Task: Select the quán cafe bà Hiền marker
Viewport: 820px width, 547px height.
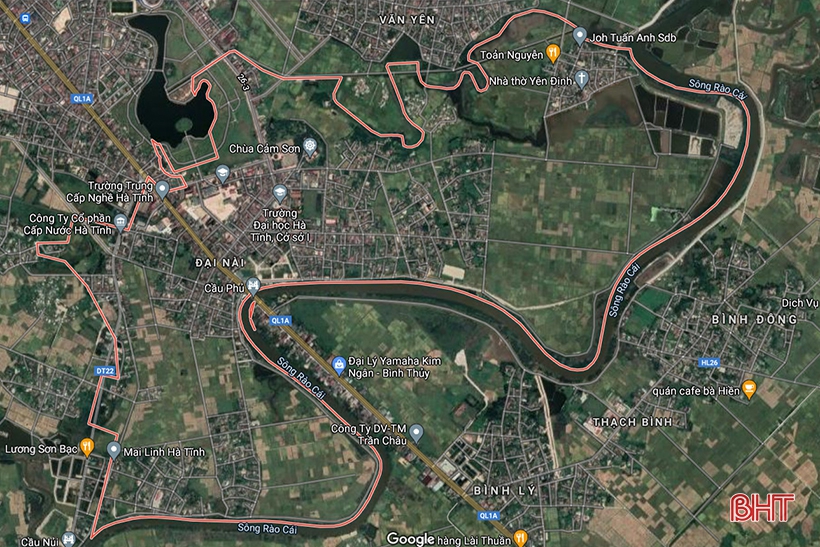Action: click(749, 389)
